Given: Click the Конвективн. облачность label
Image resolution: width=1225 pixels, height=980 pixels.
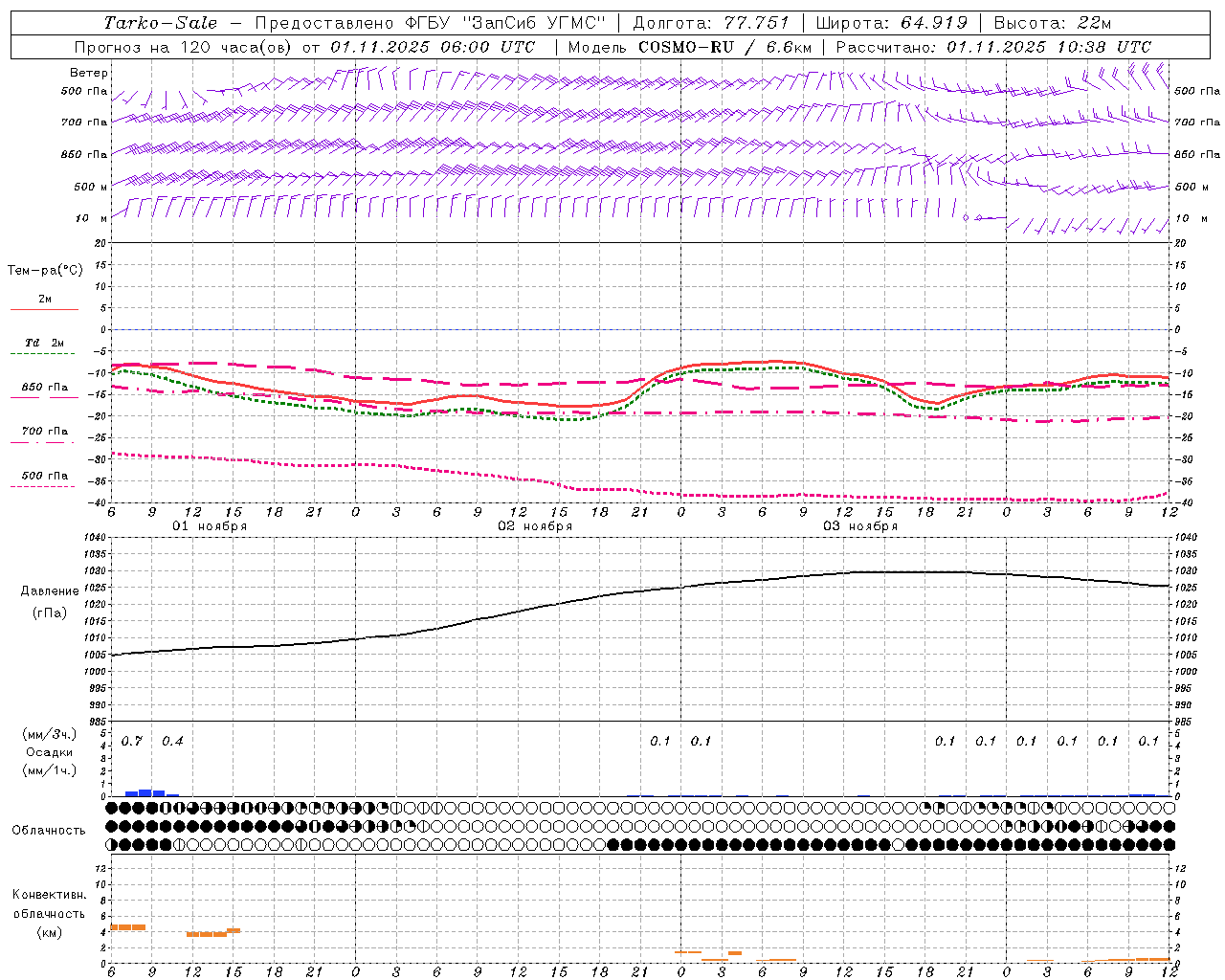Looking at the screenshot, I should pyautogui.click(x=49, y=904).
